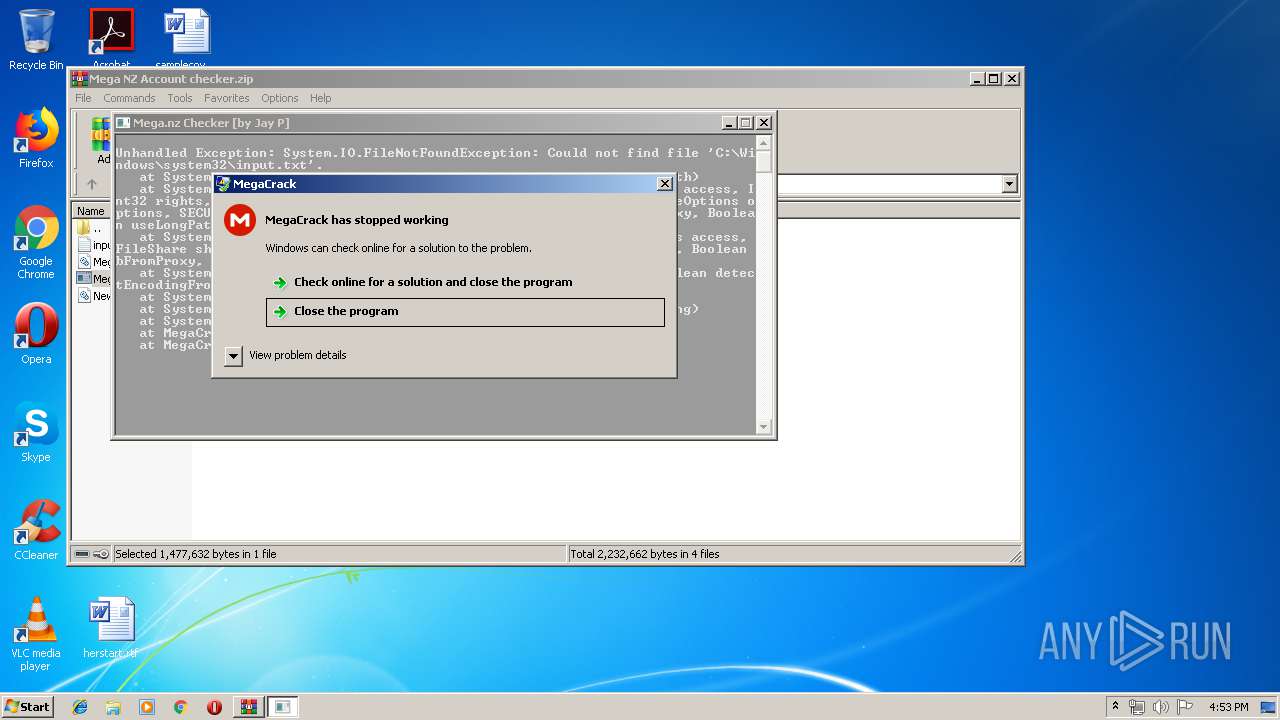
Task: Open Opera from taskbar
Action: click(x=214, y=707)
